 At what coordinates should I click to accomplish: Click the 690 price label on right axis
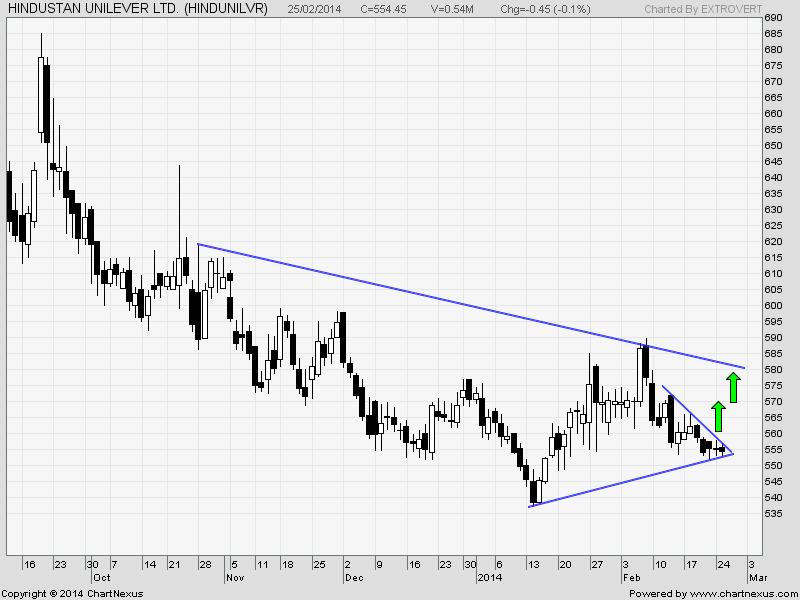[773, 18]
